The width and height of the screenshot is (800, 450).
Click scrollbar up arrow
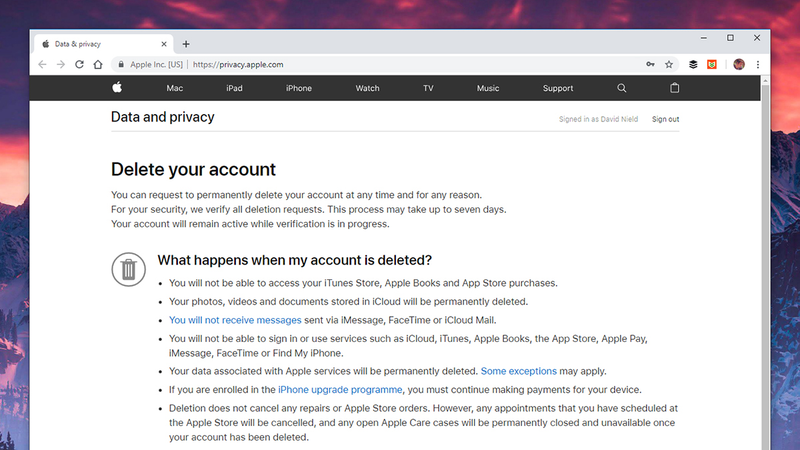pyautogui.click(x=765, y=81)
